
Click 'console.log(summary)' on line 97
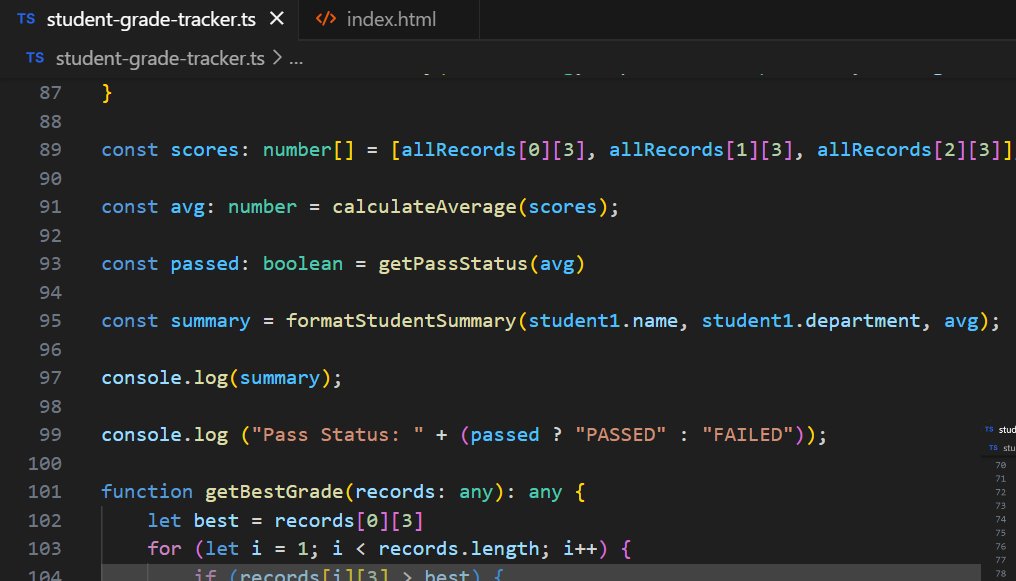coord(221,378)
